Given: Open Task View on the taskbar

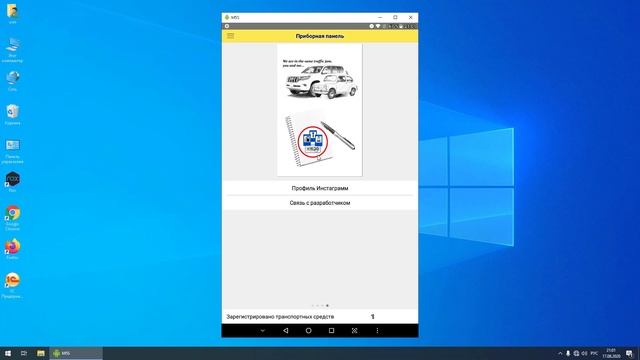Looking at the screenshot, I should (24, 353).
